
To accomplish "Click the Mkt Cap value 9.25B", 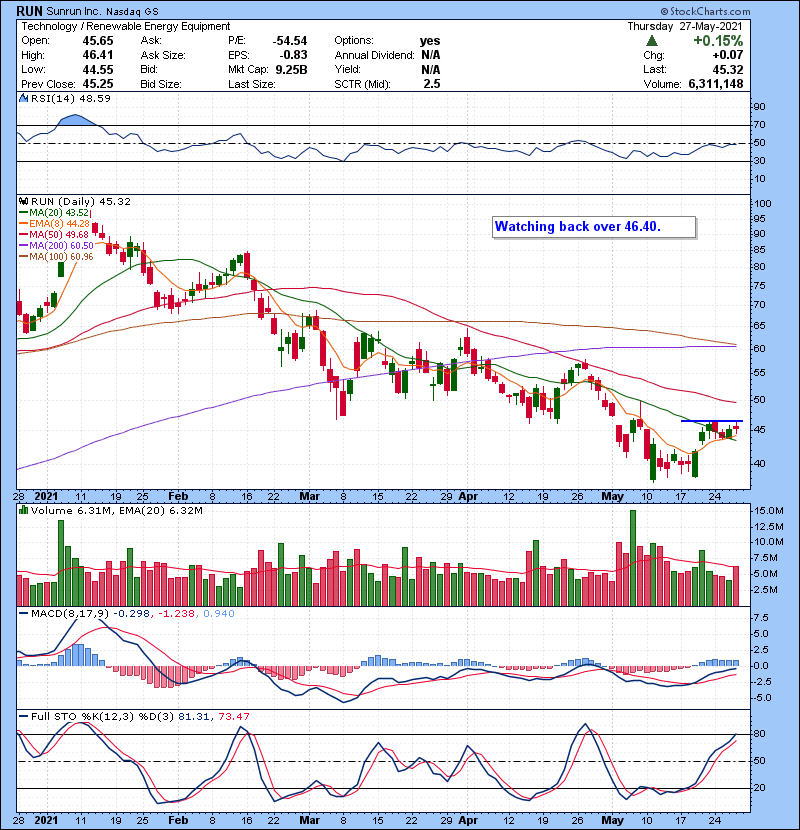I will coord(291,69).
